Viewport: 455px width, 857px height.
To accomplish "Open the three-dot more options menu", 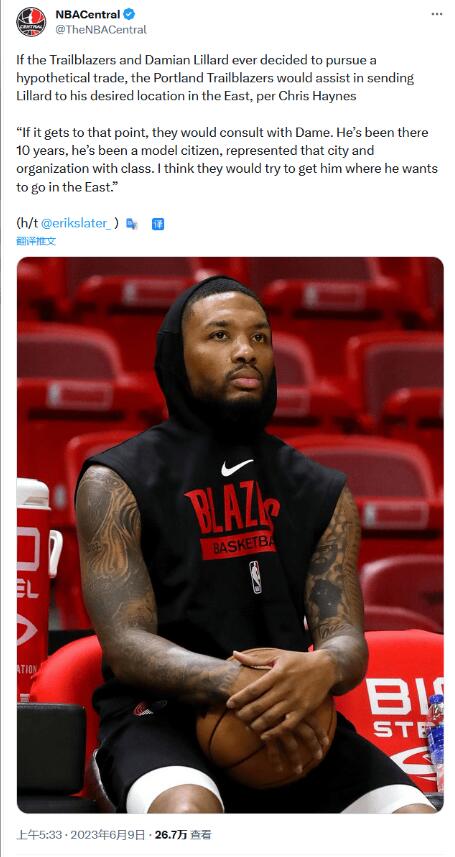I will coord(436,14).
